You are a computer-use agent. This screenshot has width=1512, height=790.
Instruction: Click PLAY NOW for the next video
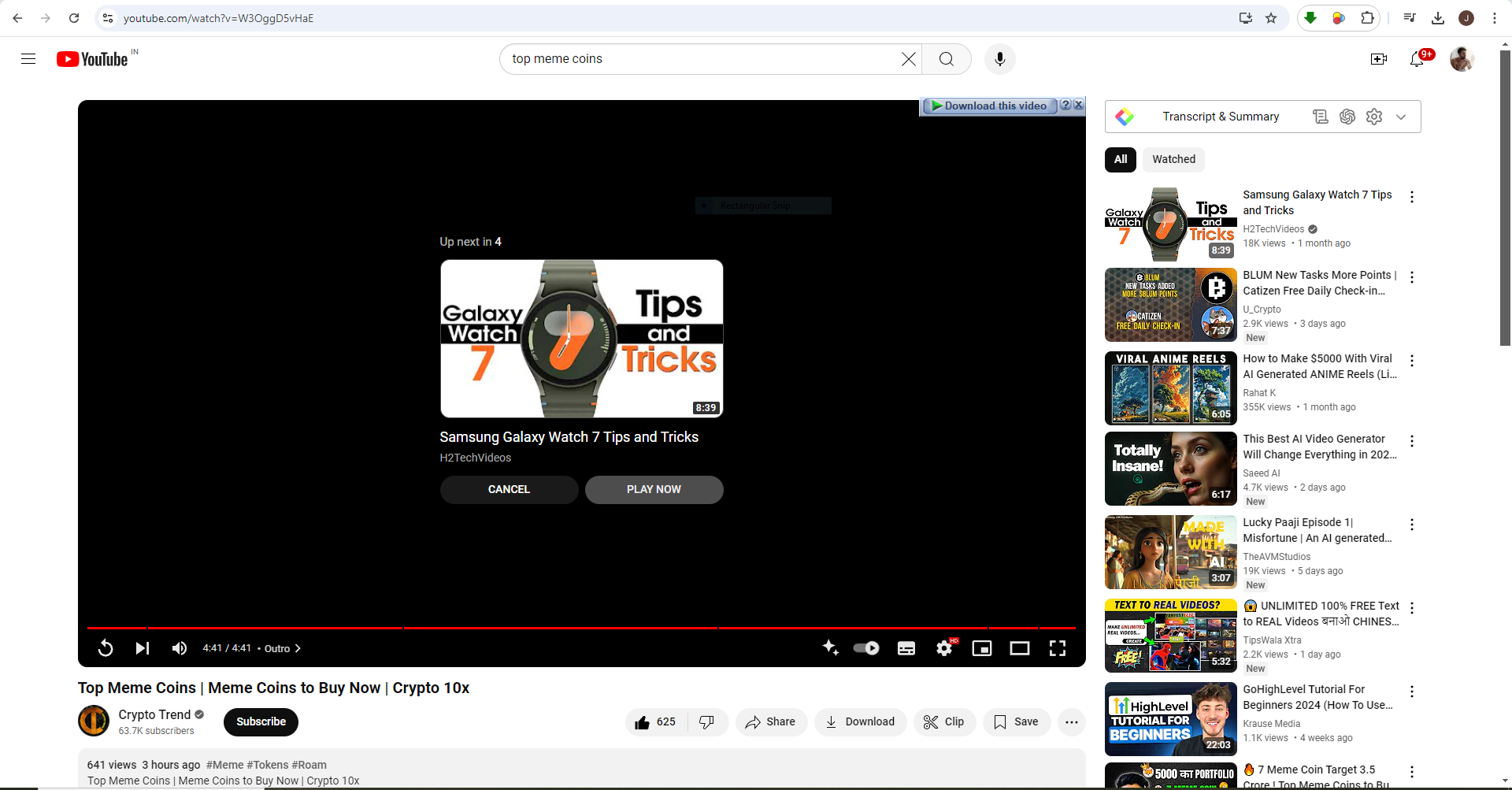click(654, 490)
